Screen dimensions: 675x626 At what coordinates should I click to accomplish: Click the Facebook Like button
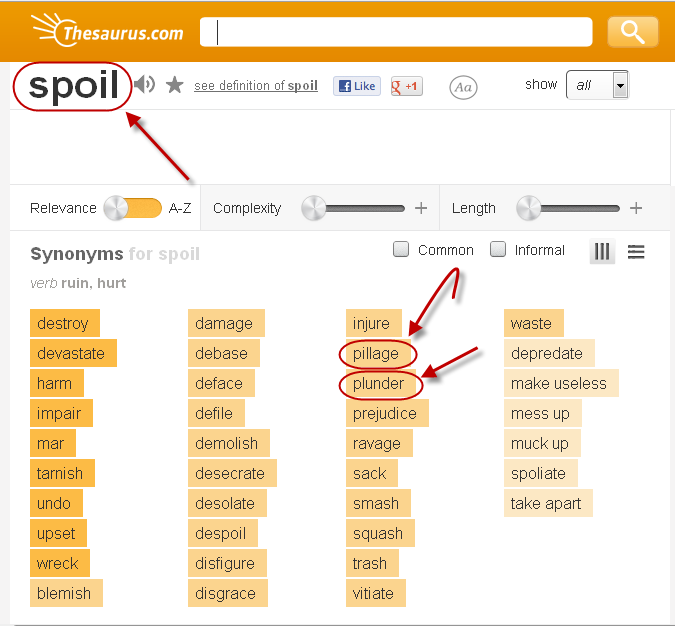point(356,86)
